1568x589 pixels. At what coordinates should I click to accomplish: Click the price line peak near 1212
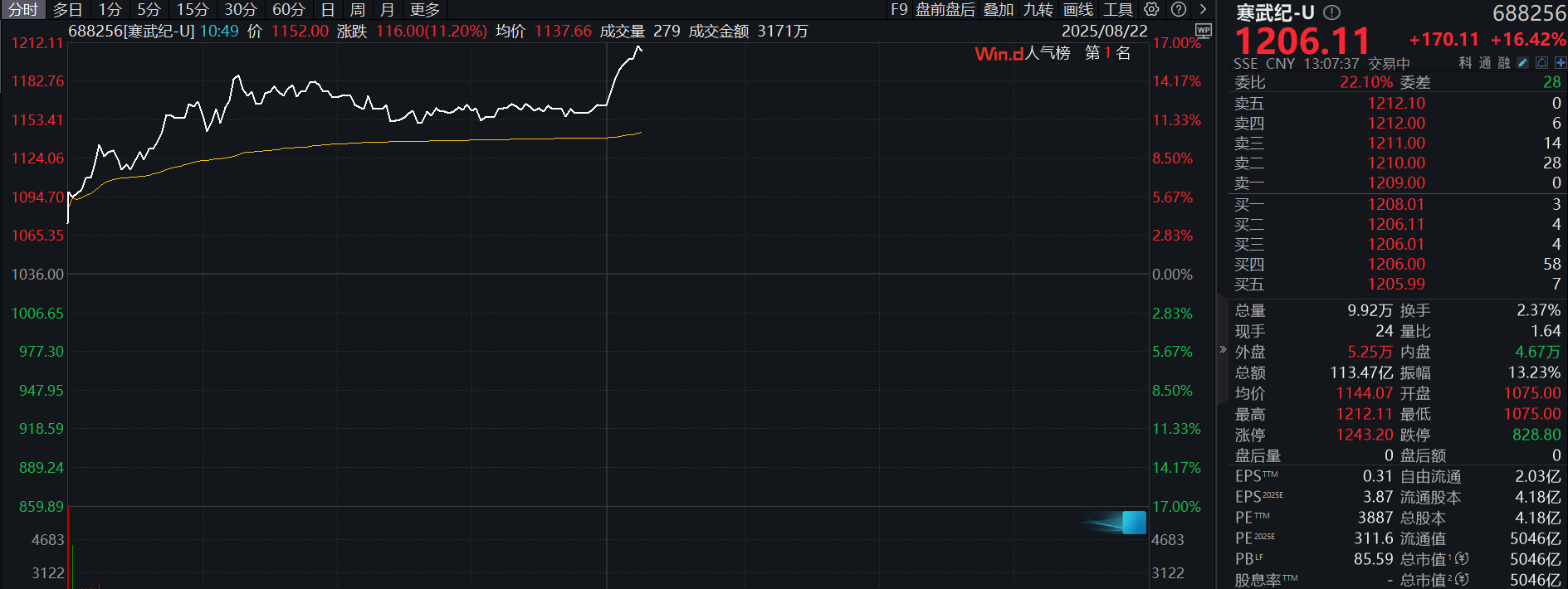637,48
